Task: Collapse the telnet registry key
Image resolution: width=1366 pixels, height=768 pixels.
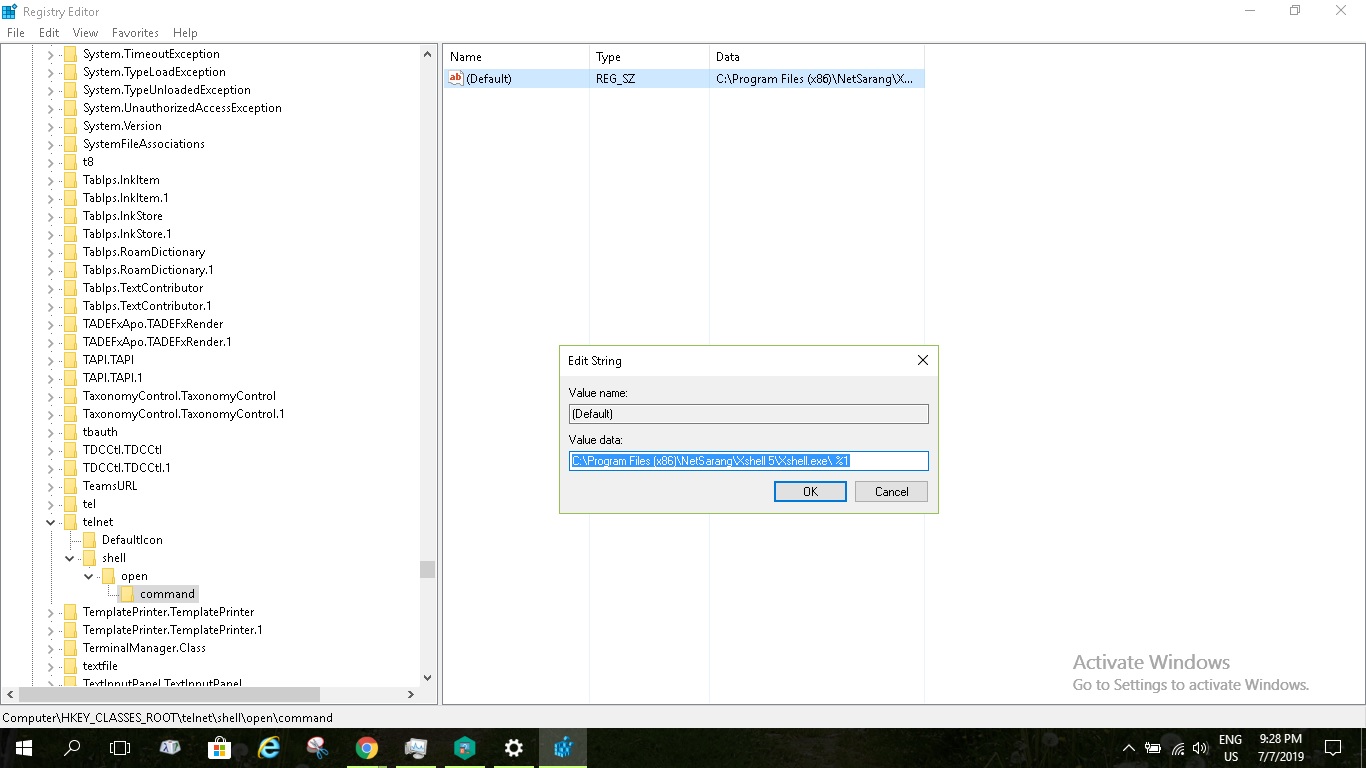Action: tap(51, 522)
